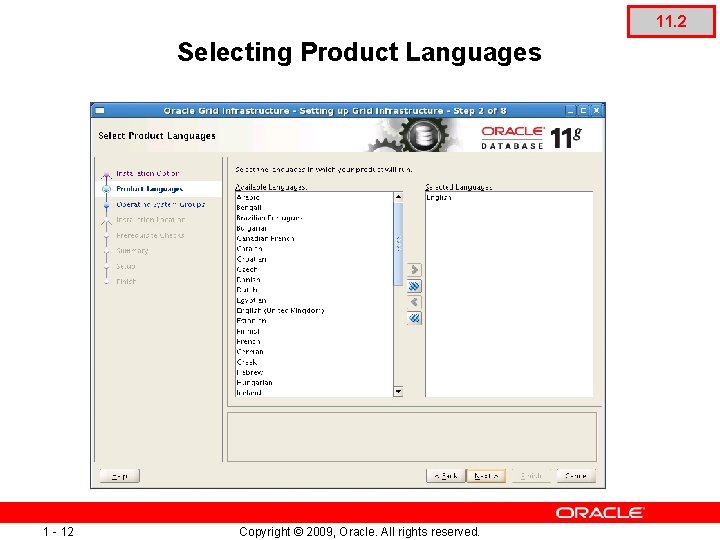This screenshot has height=540, width=720.
Task: Select Bengali in Available Languages
Action: [x=314, y=208]
